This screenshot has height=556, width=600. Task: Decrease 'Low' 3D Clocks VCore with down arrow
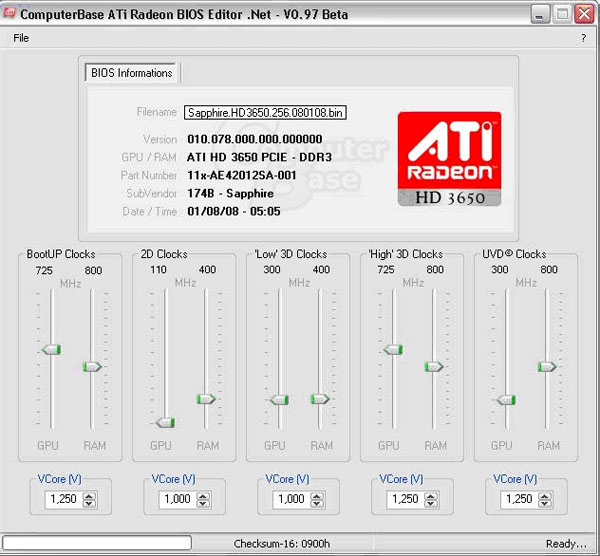tap(317, 503)
